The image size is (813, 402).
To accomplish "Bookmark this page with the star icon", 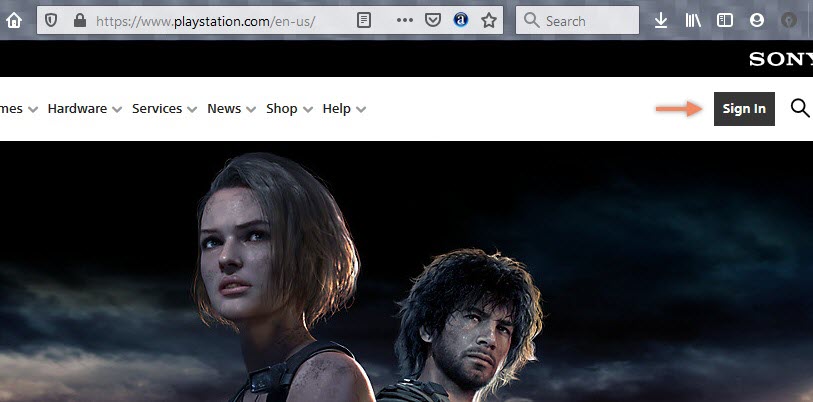I will [x=488, y=20].
